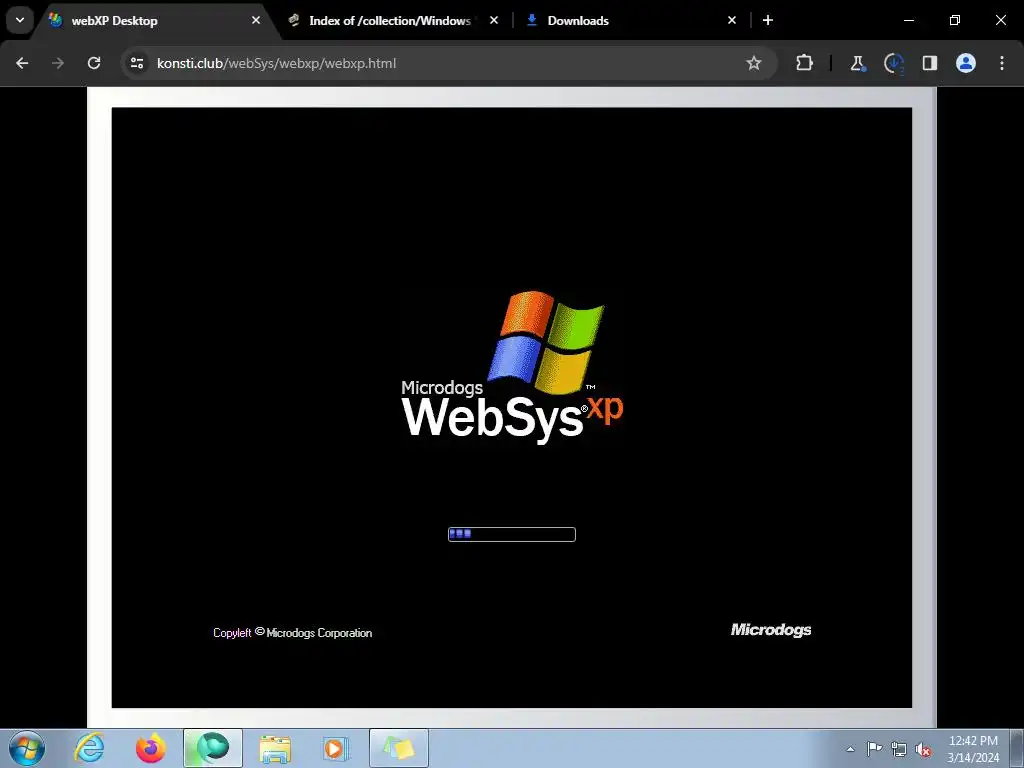This screenshot has width=1024, height=768.
Task: Open the Extensions puzzle icon
Action: coord(805,63)
